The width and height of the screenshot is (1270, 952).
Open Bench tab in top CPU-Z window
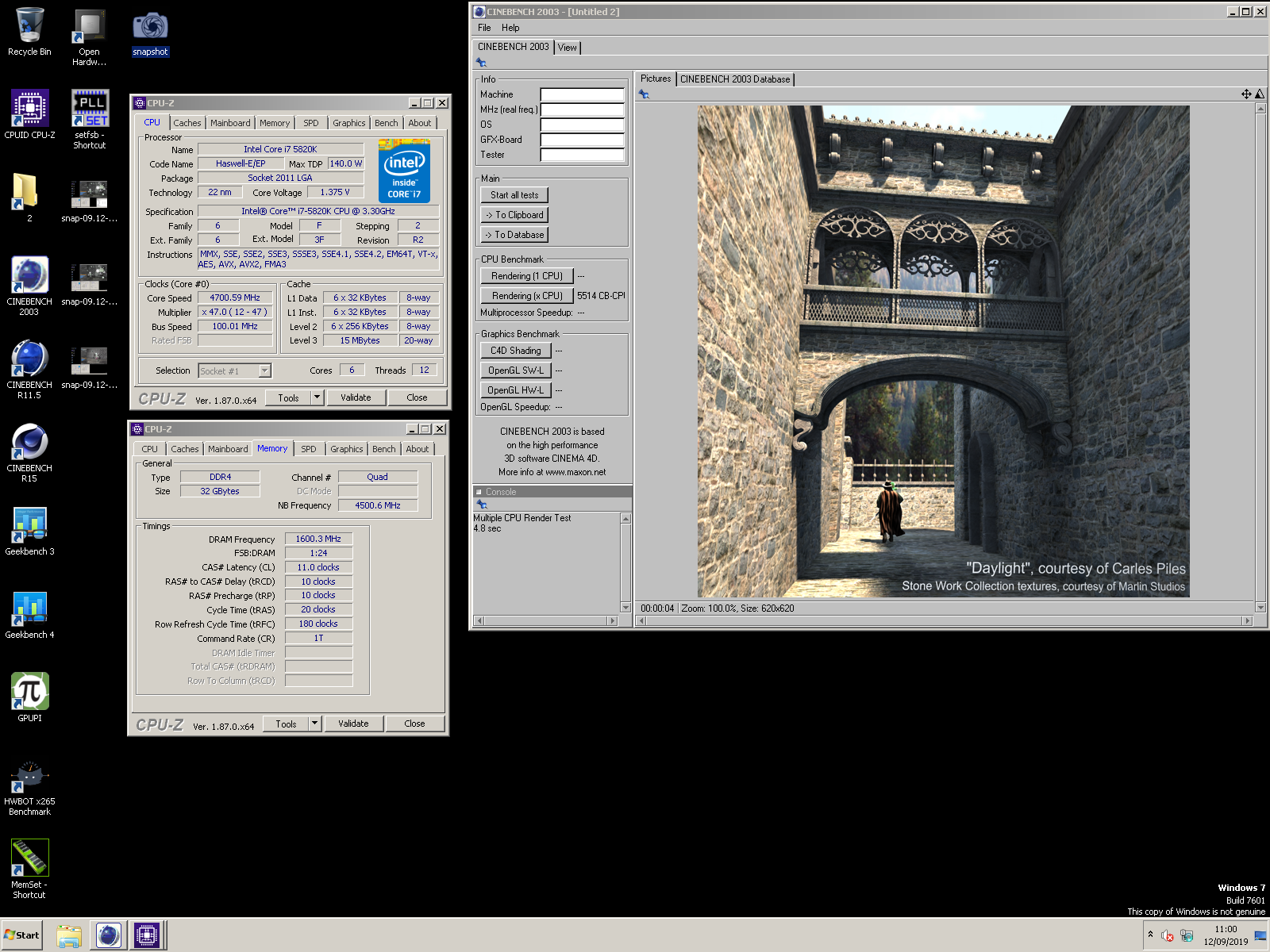coord(387,123)
